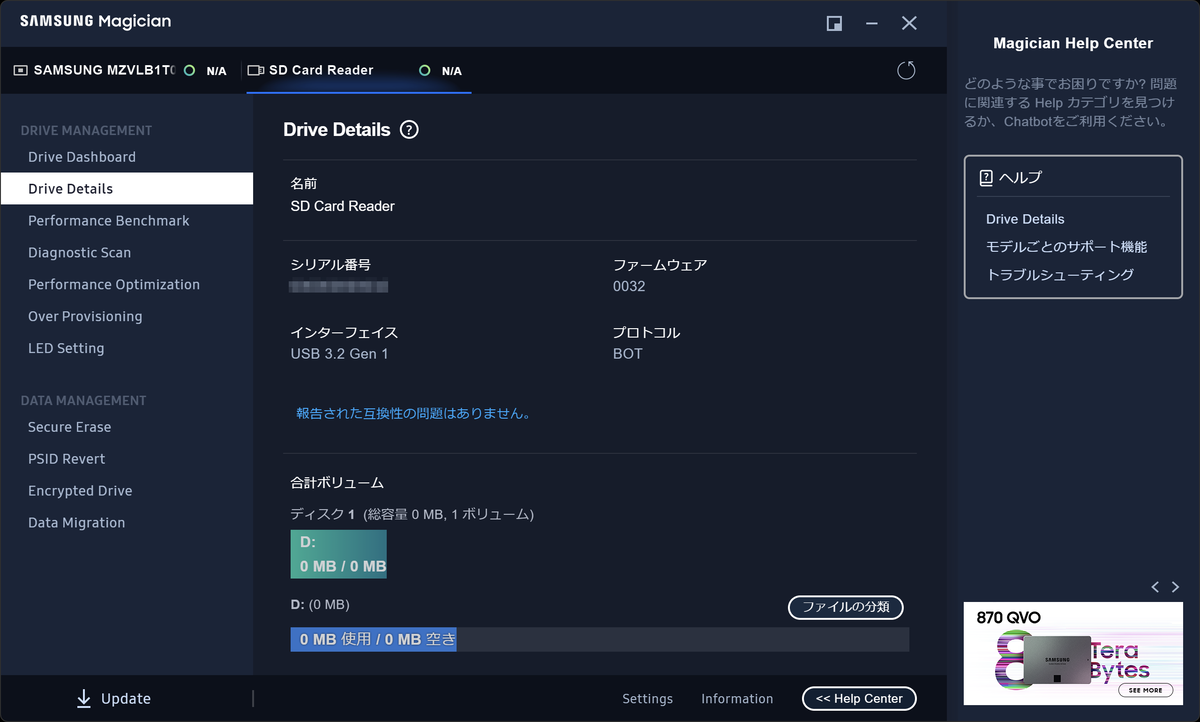Click the SAMSUNG MZVLB1T0 drive icon

23,70
